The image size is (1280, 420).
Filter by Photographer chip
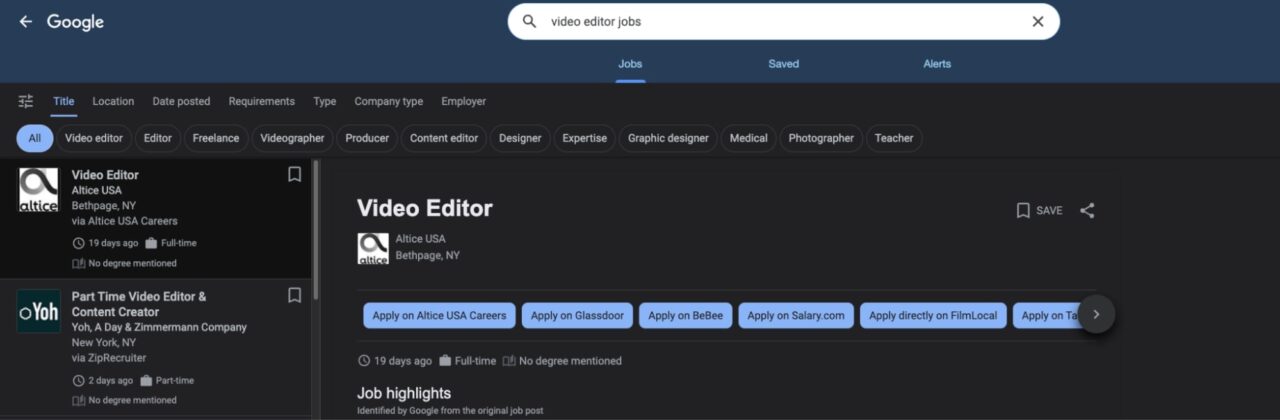[821, 138]
